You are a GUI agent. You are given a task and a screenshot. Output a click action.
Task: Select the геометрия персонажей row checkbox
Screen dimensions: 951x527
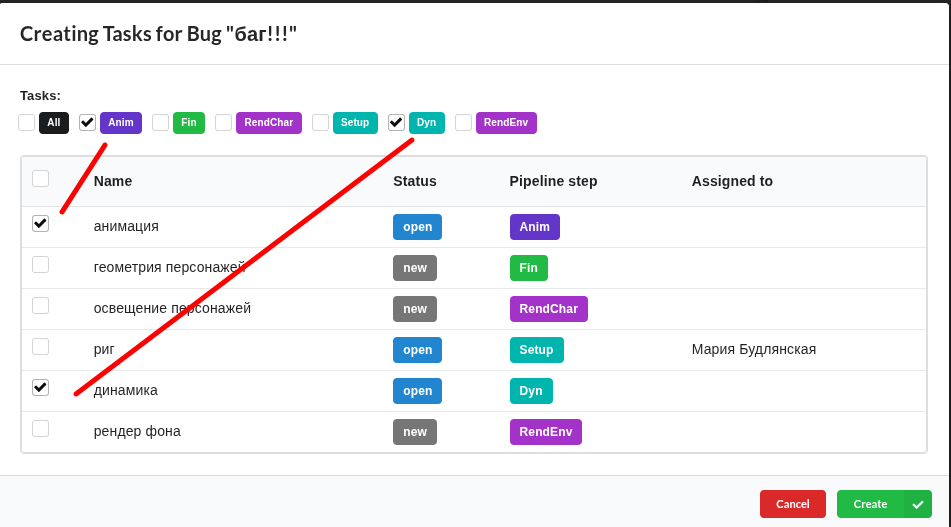coord(41,265)
